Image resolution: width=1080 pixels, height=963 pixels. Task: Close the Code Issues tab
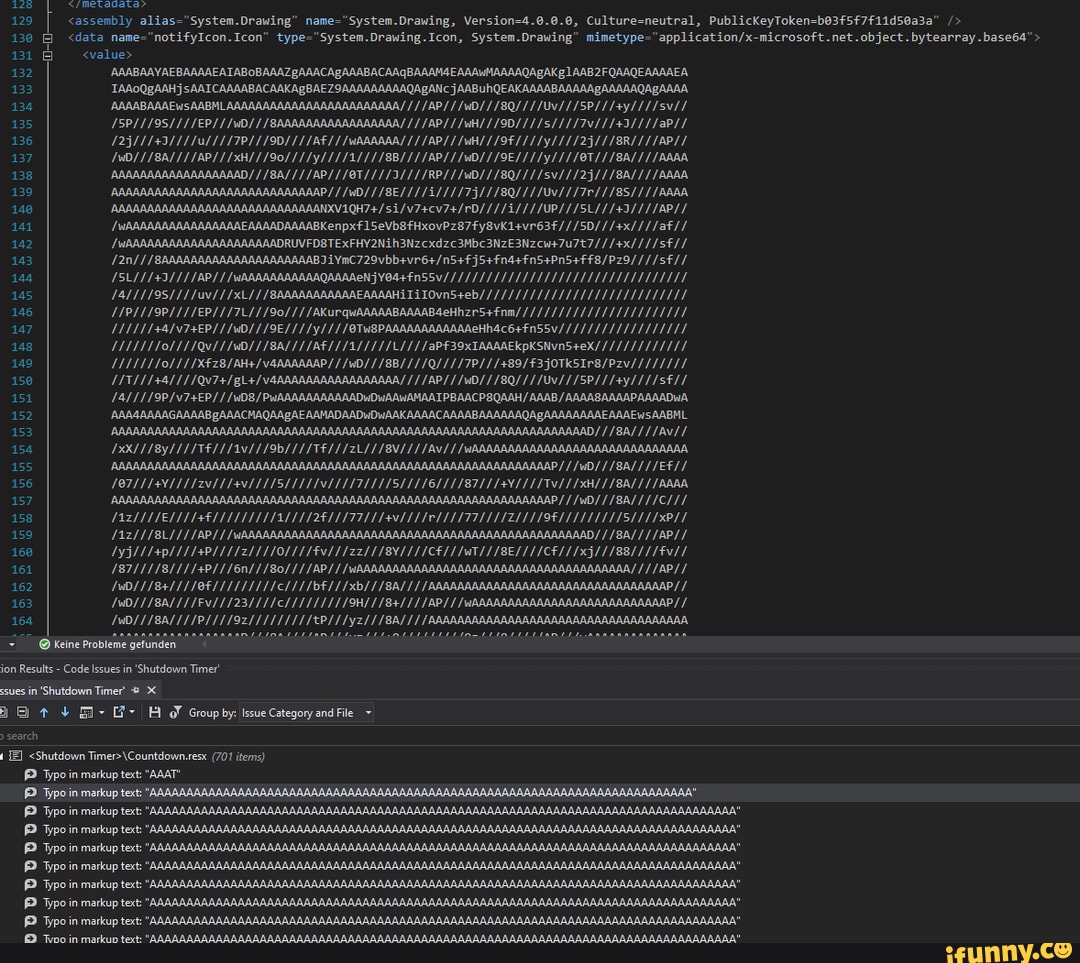click(152, 691)
